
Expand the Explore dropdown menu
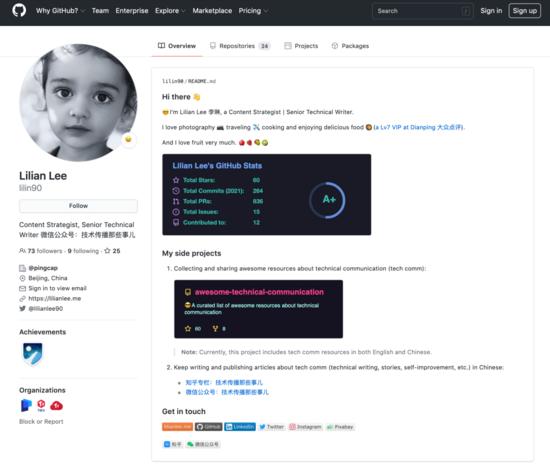(170, 11)
